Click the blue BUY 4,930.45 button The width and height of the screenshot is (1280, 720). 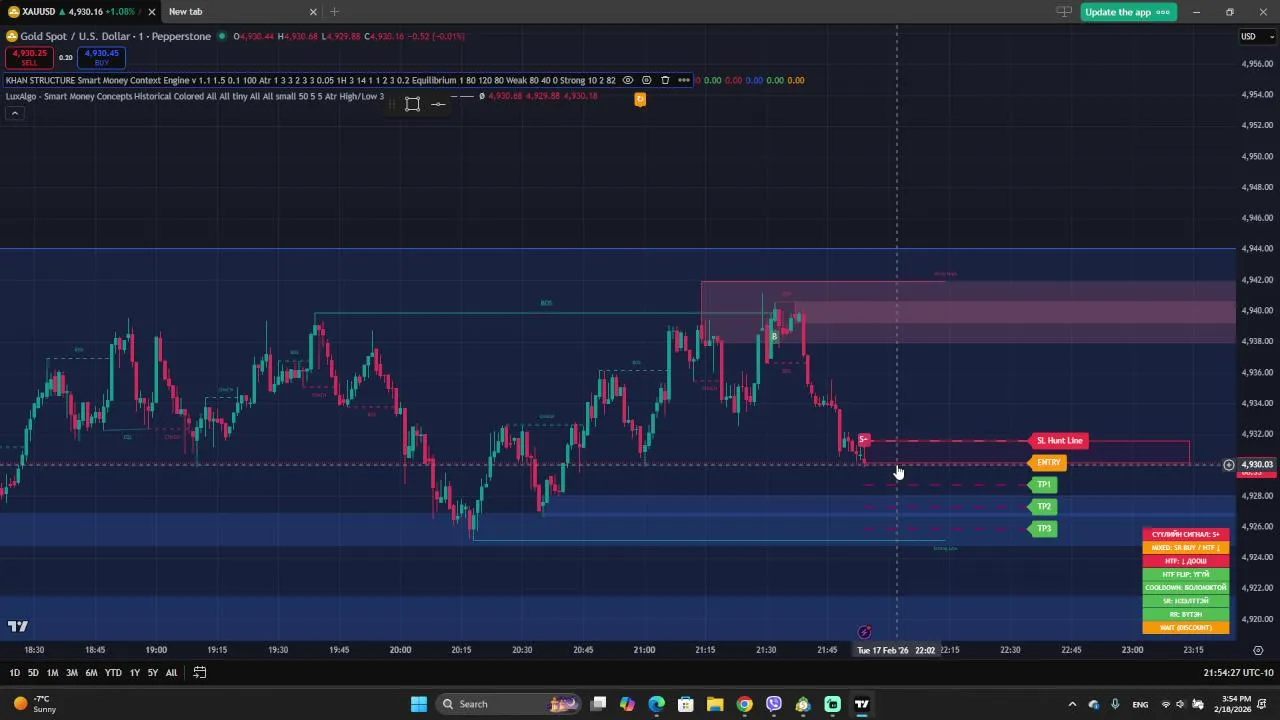[x=102, y=57]
